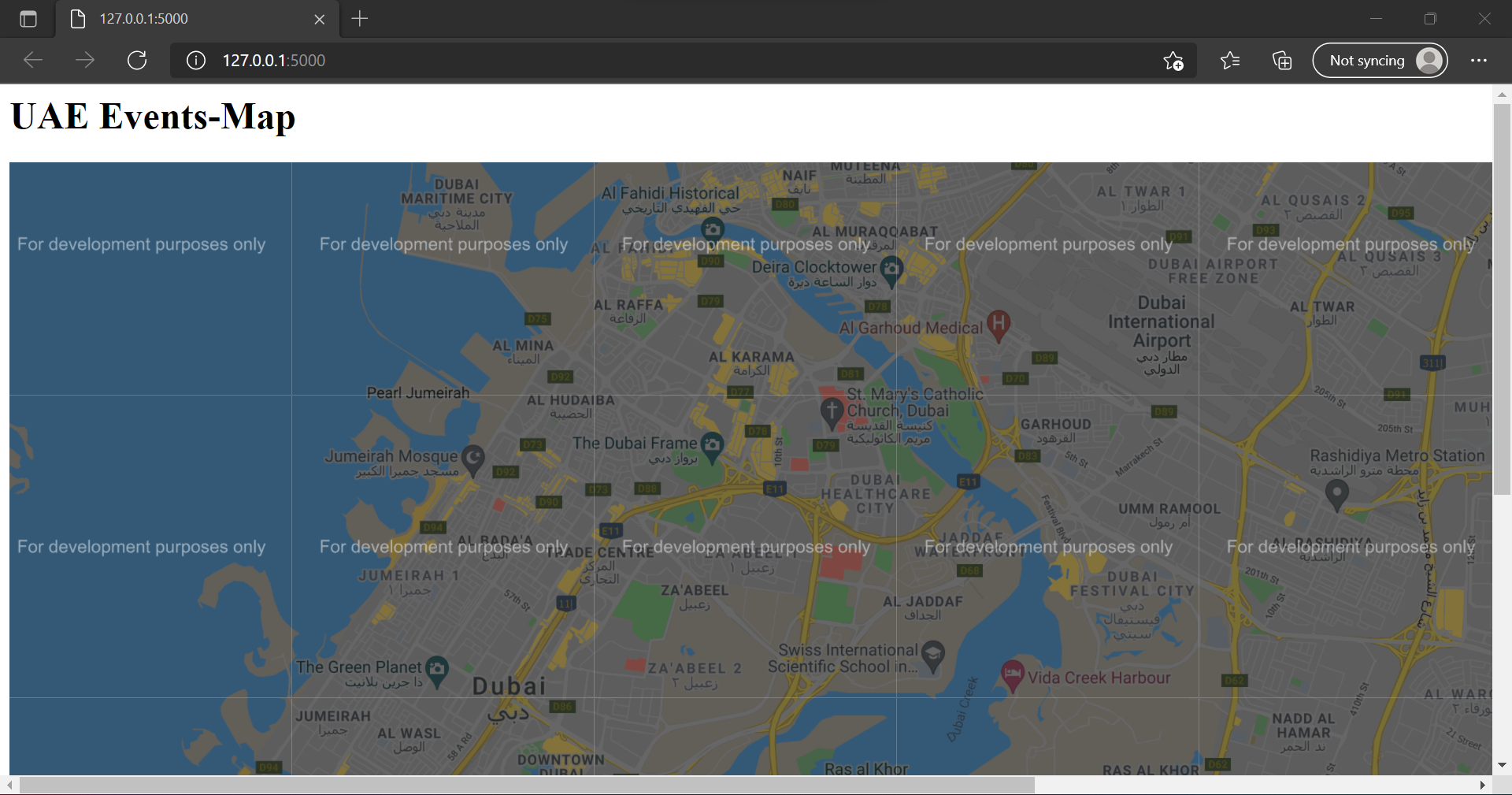
Task: Reload the page with refresh icon
Action: click(x=137, y=61)
